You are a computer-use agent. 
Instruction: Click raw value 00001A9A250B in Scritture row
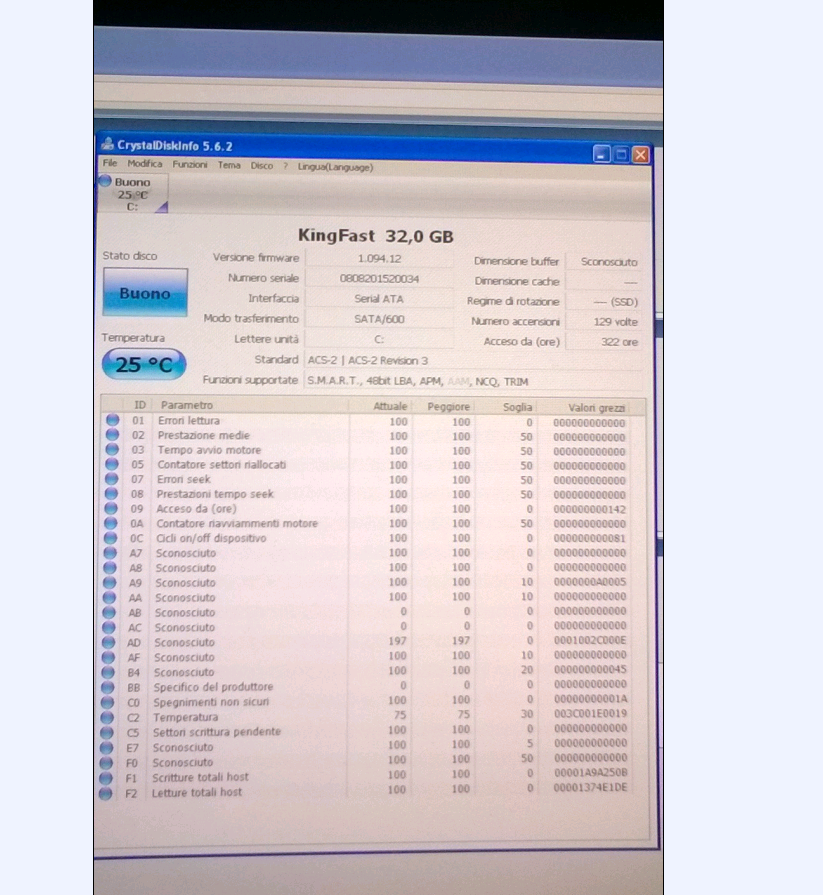[590, 772]
